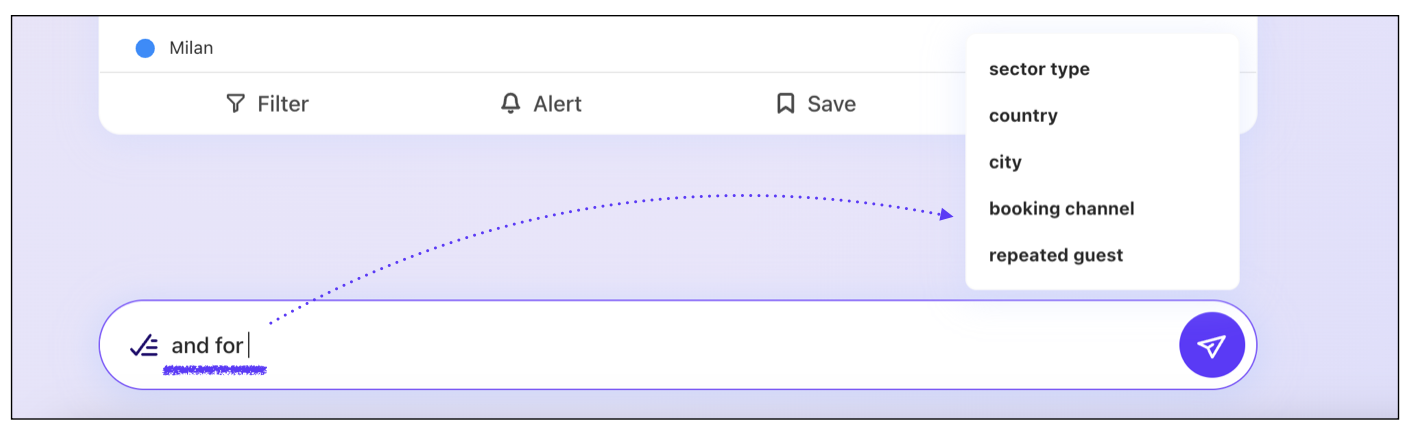Click the typed text "and for"
Screen dimensions: 1414x438
click(207, 346)
